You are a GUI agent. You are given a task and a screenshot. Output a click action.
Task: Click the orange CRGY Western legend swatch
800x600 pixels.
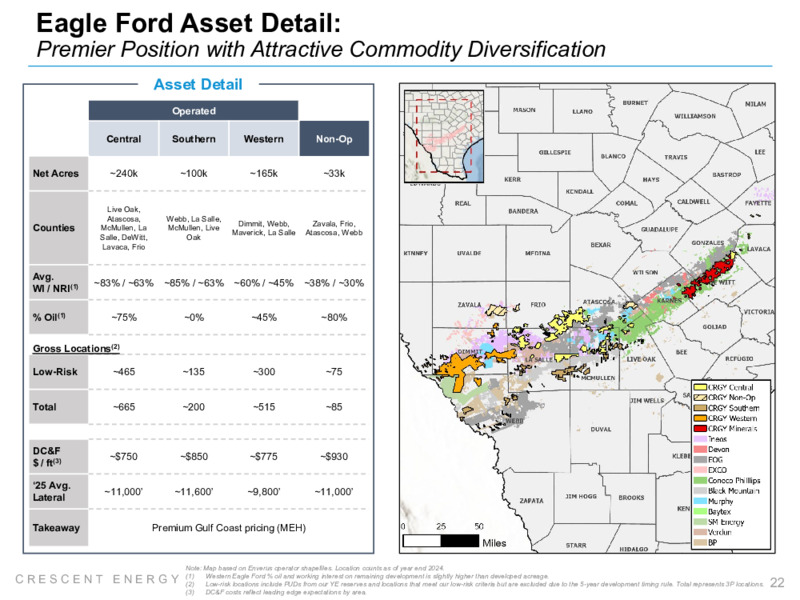[700, 418]
